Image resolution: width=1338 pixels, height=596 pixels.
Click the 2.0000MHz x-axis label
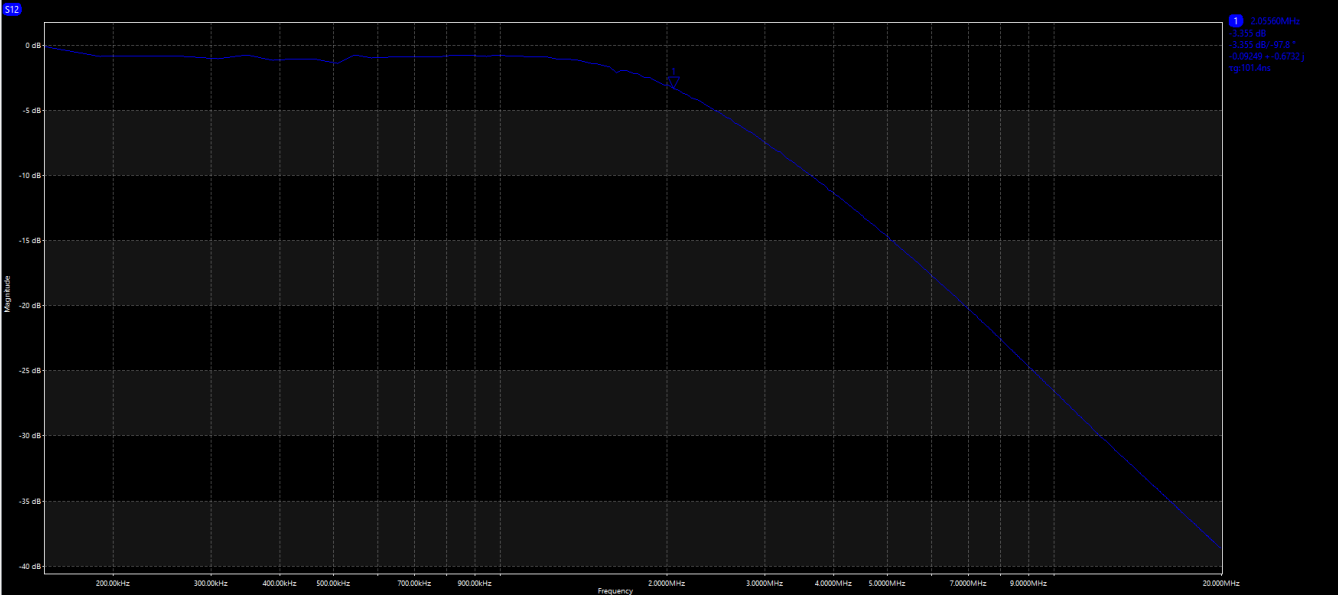(667, 583)
